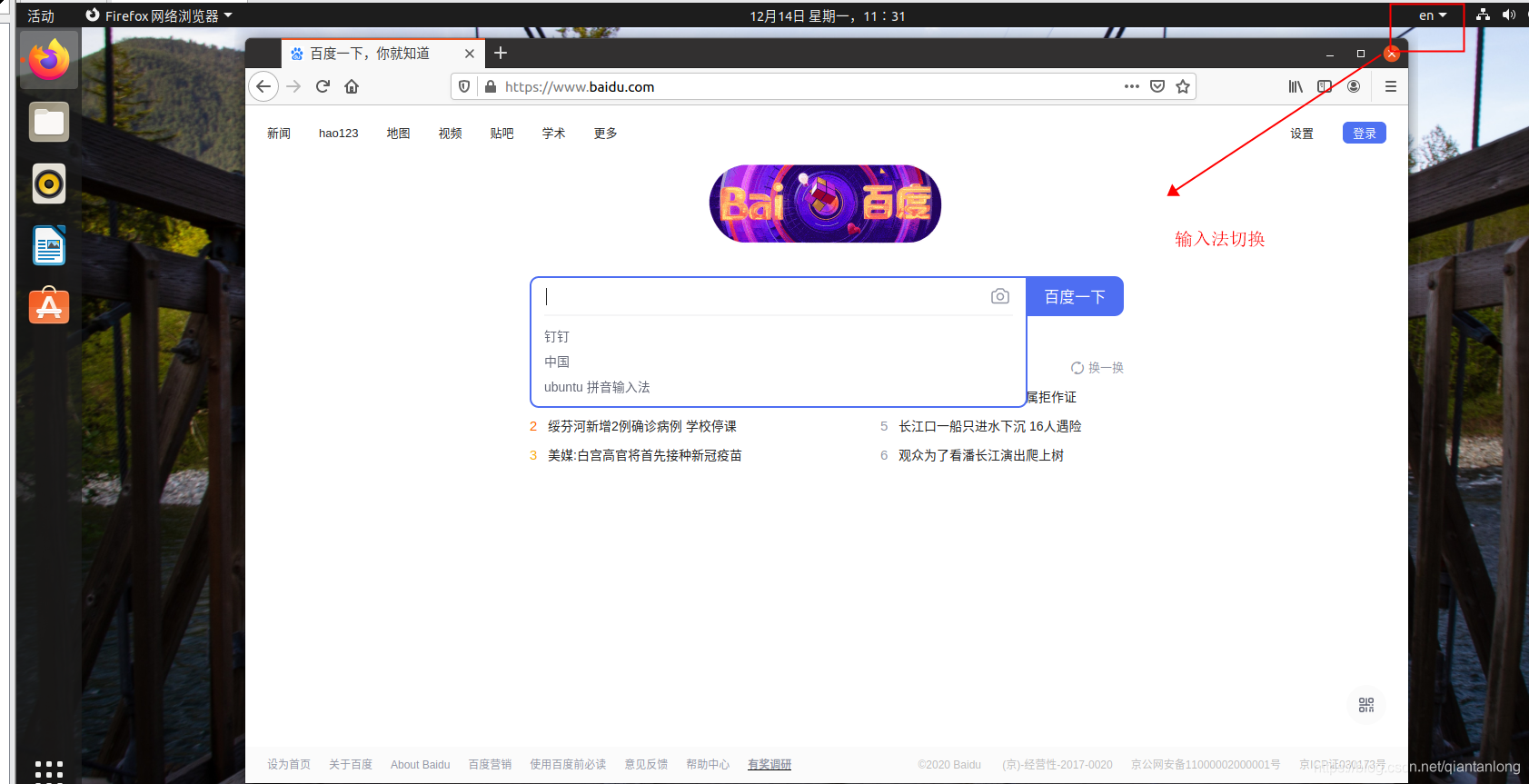Click footer link 使用百度前必读

pyautogui.click(x=568, y=764)
